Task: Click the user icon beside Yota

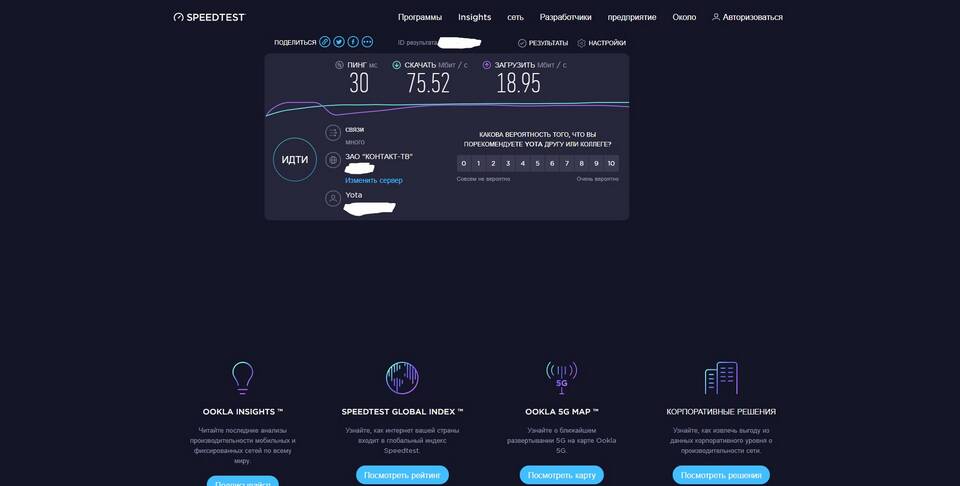Action: coord(333,198)
